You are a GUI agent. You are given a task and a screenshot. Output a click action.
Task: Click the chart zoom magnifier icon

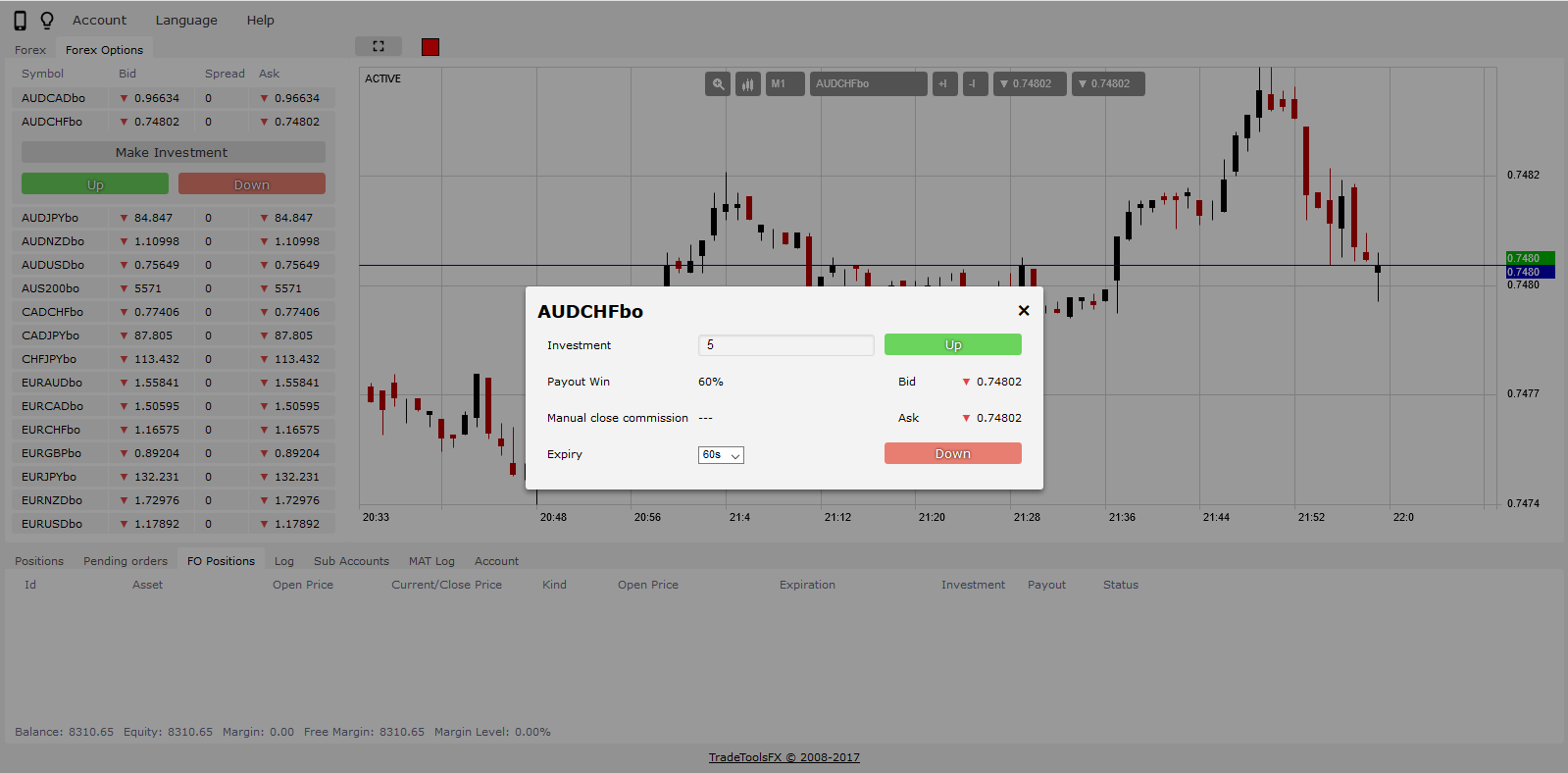point(718,84)
